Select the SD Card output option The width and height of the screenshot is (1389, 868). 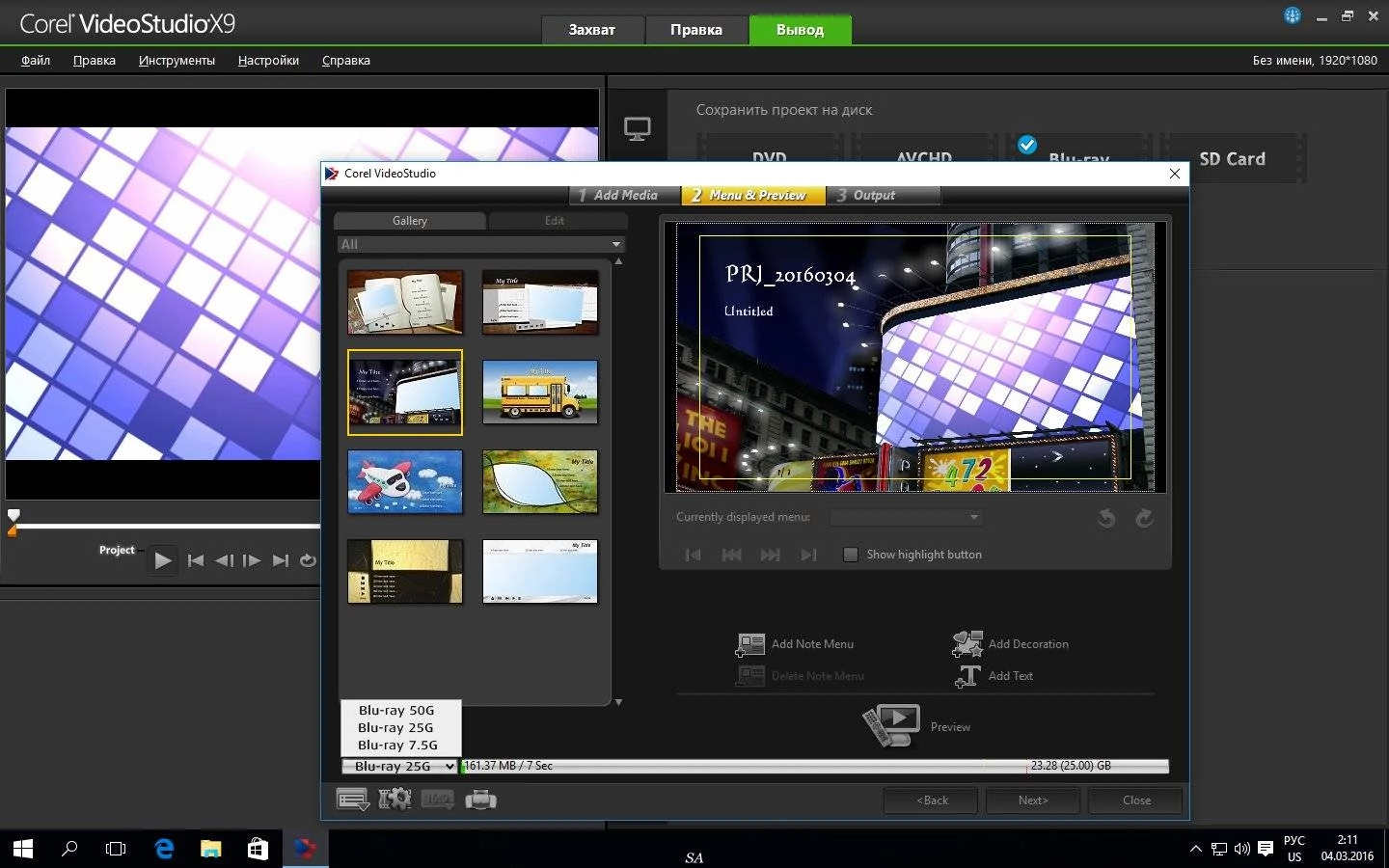click(x=1232, y=158)
